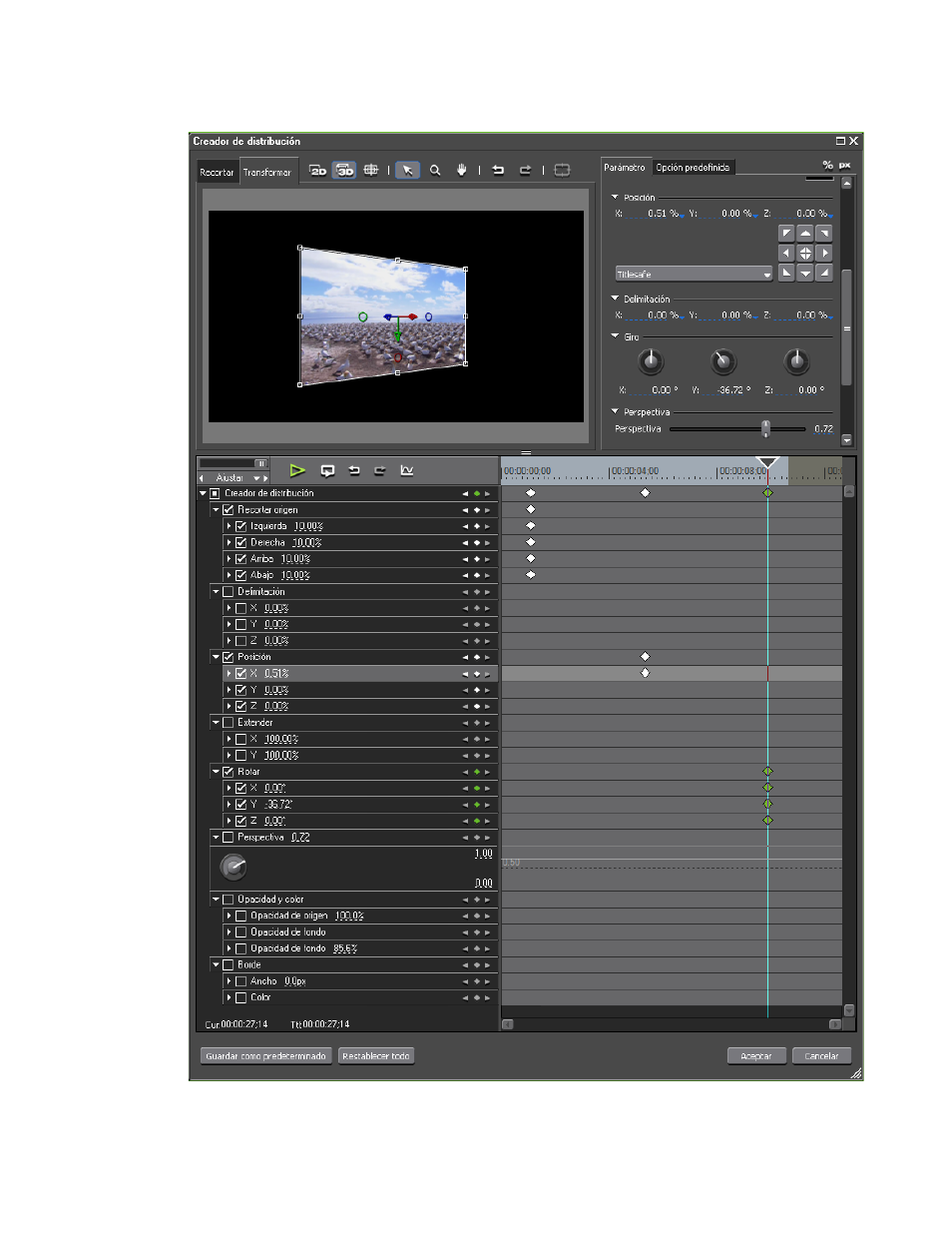Click Guardar como predeterminado button
952x1233 pixels.
pos(265,1055)
